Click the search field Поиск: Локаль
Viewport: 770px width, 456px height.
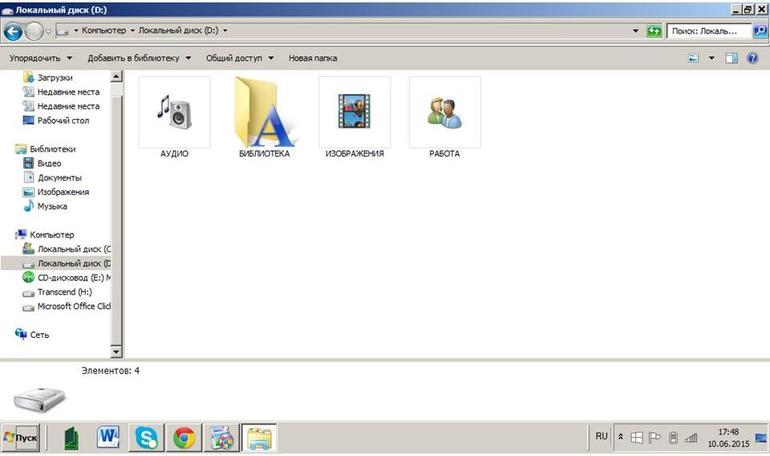point(708,31)
